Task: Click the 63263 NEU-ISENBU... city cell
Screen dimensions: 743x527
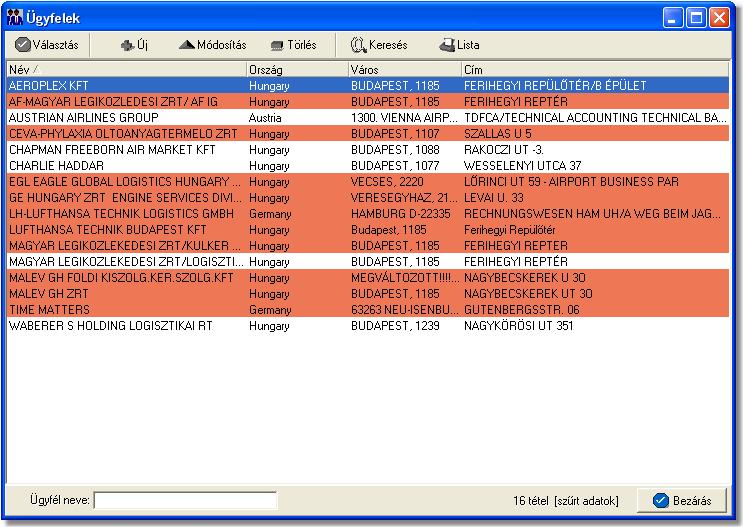Action: click(x=405, y=310)
